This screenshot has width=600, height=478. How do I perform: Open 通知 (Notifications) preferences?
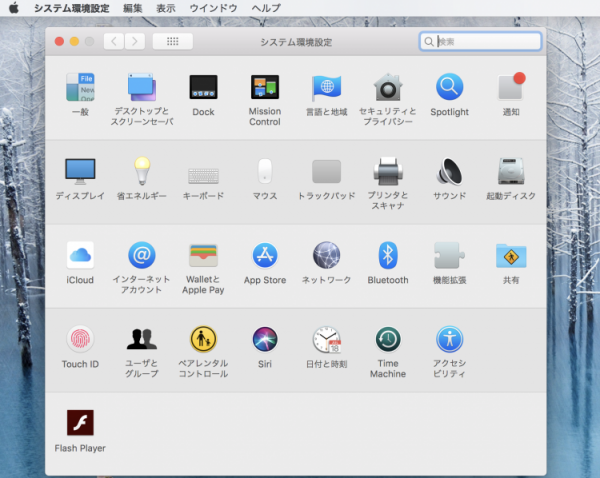(x=511, y=88)
